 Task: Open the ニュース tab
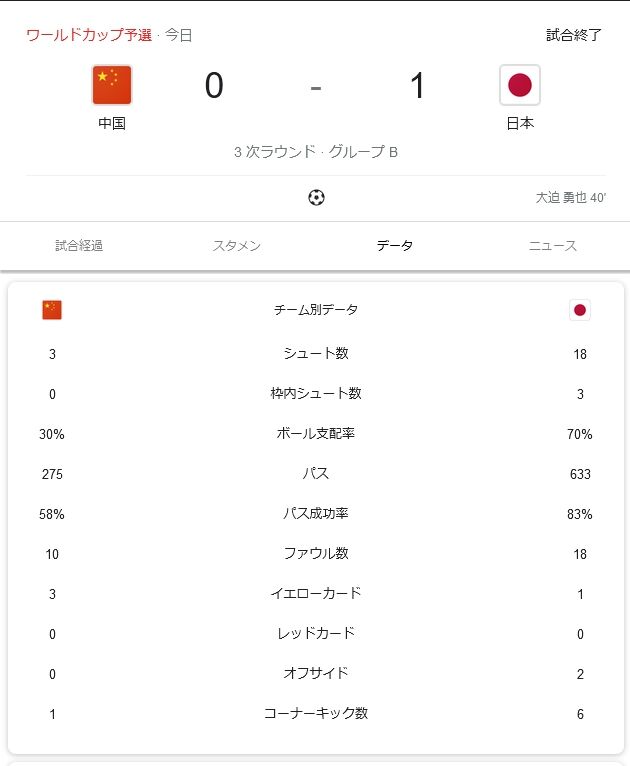click(552, 246)
